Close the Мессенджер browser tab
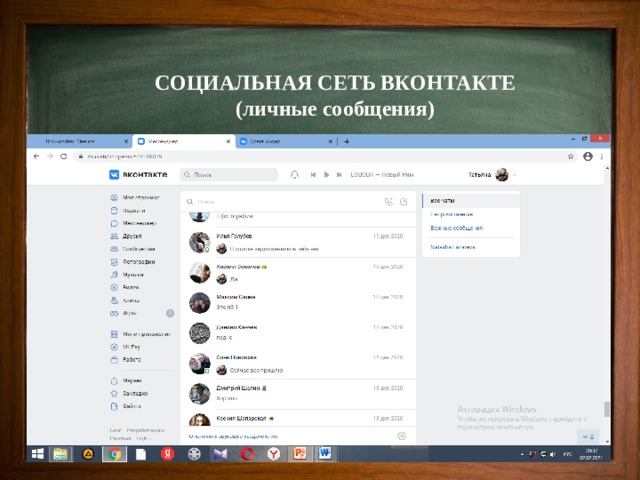 228,141
